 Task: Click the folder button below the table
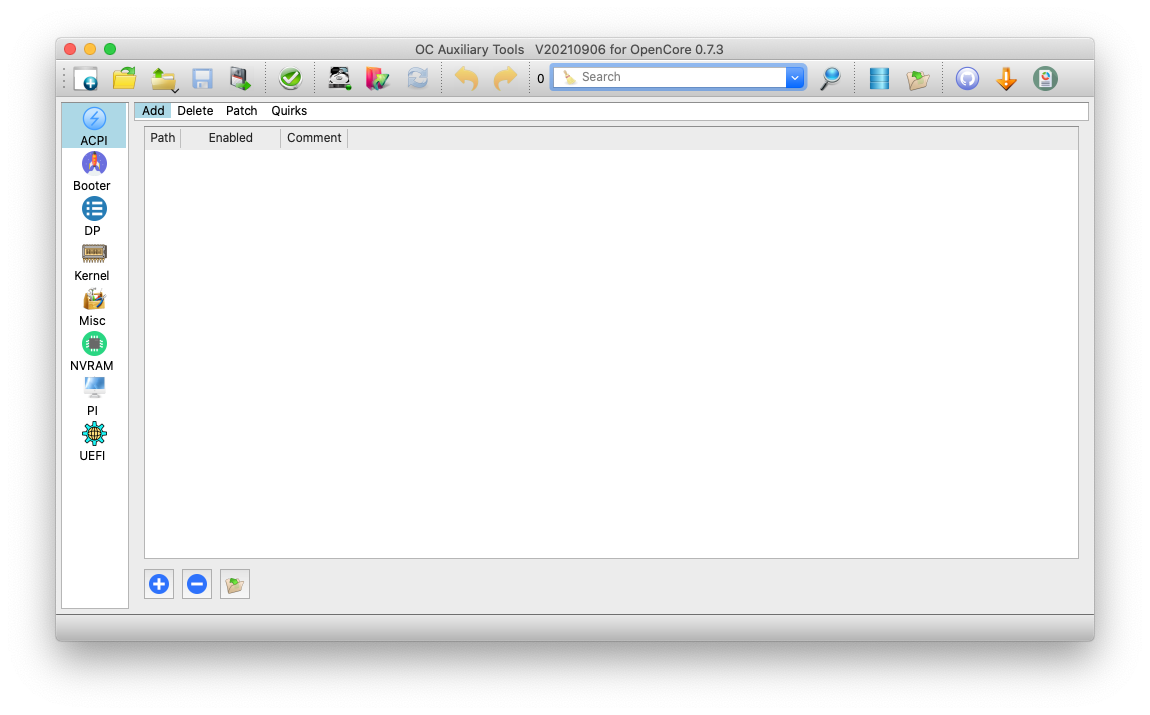click(235, 584)
